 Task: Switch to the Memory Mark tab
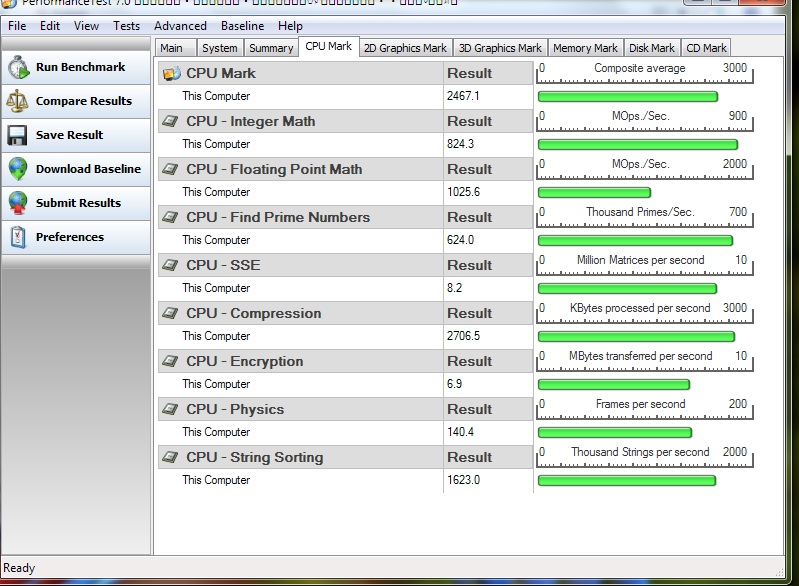click(585, 48)
